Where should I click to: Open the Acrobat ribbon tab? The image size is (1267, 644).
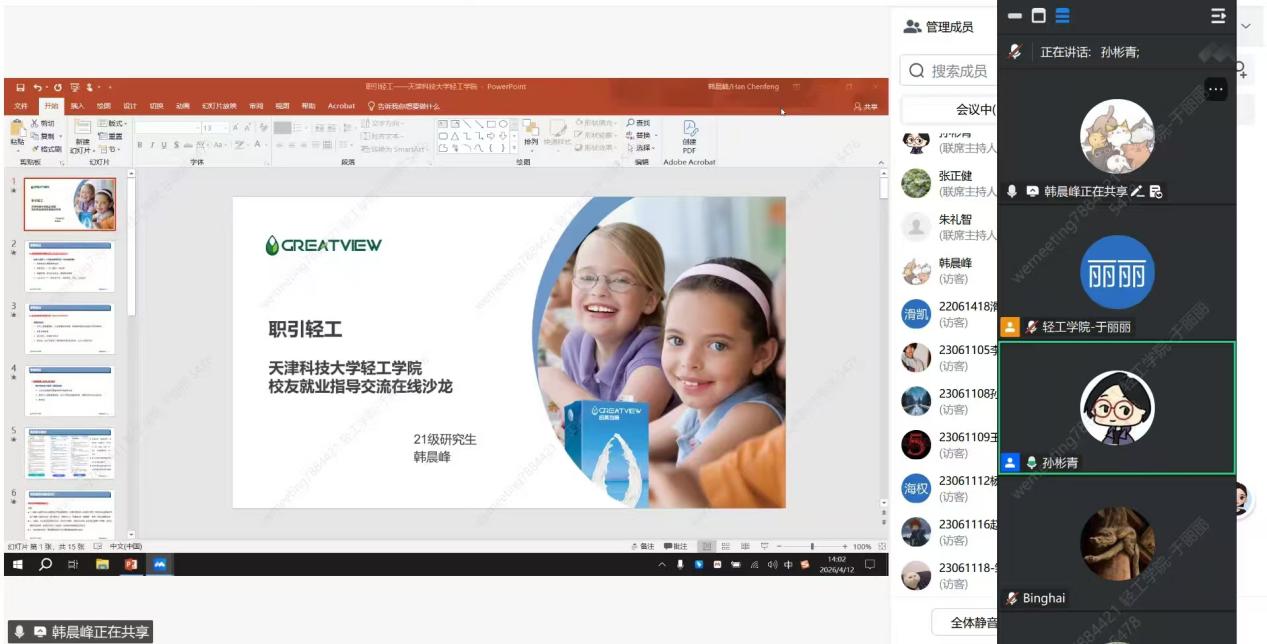tap(341, 106)
